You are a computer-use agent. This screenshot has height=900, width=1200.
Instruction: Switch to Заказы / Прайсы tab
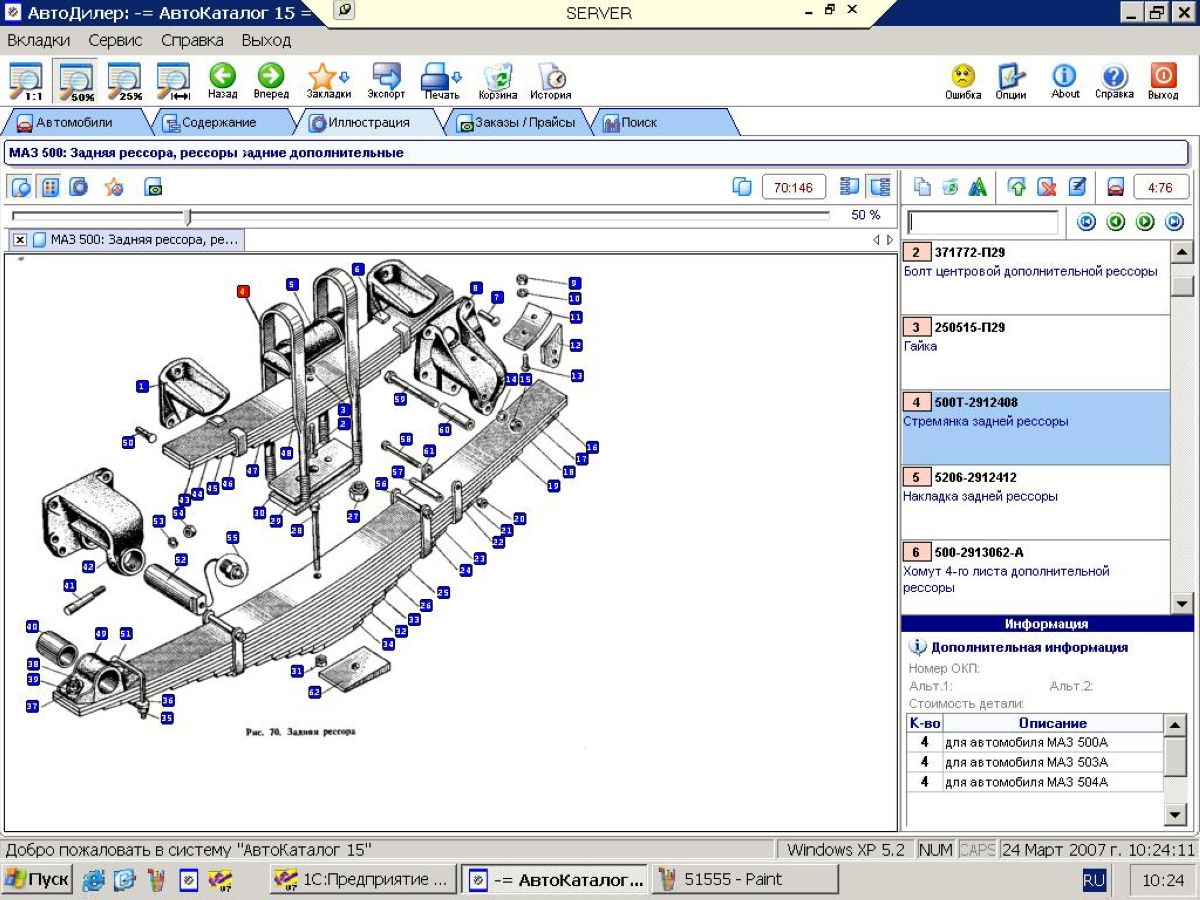tap(516, 123)
